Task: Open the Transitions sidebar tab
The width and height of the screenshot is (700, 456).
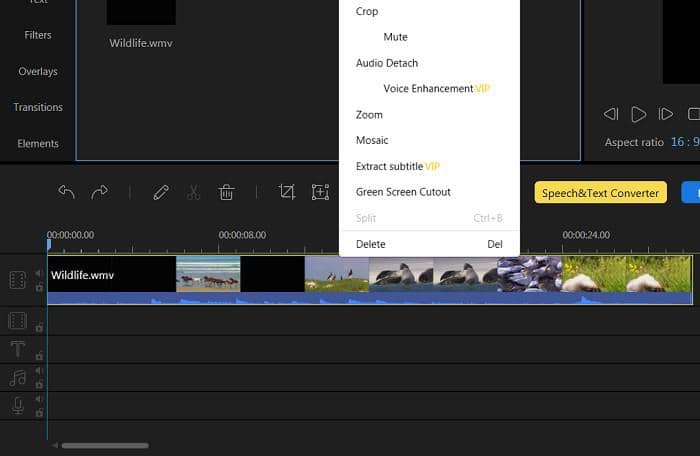Action: click(x=38, y=107)
